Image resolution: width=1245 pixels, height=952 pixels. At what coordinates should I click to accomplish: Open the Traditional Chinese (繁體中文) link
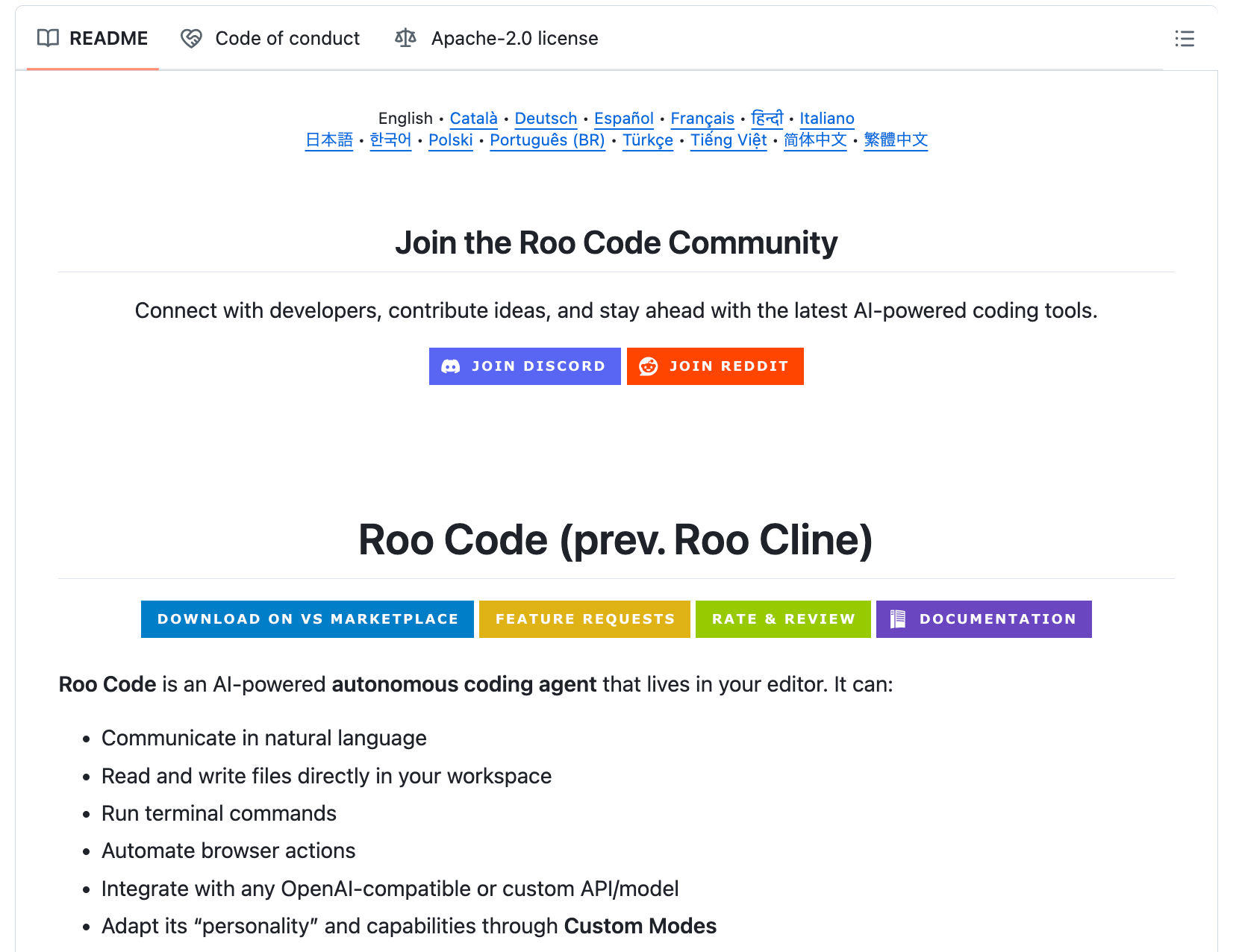(896, 140)
